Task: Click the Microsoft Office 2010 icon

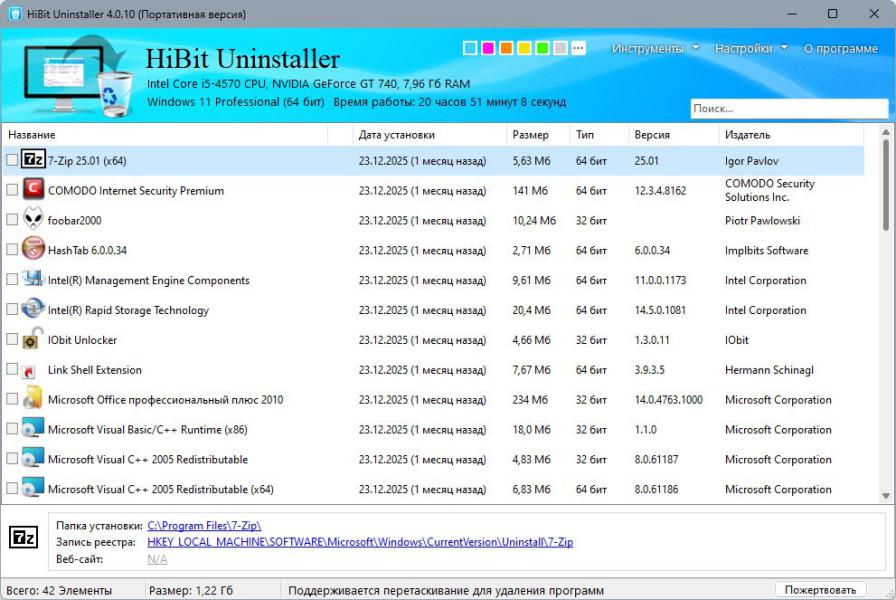Action: point(33,400)
